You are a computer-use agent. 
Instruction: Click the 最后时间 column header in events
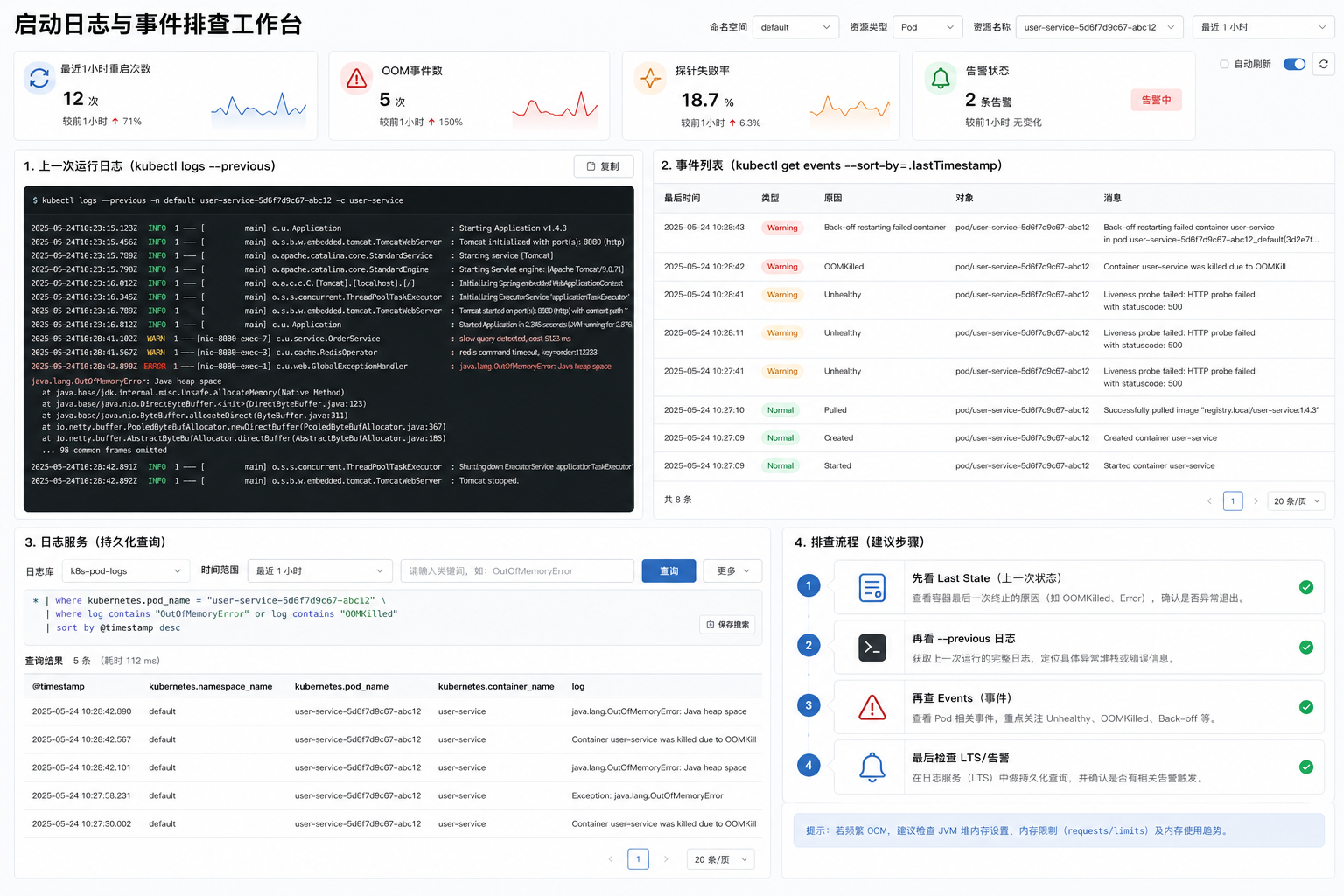[x=682, y=198]
